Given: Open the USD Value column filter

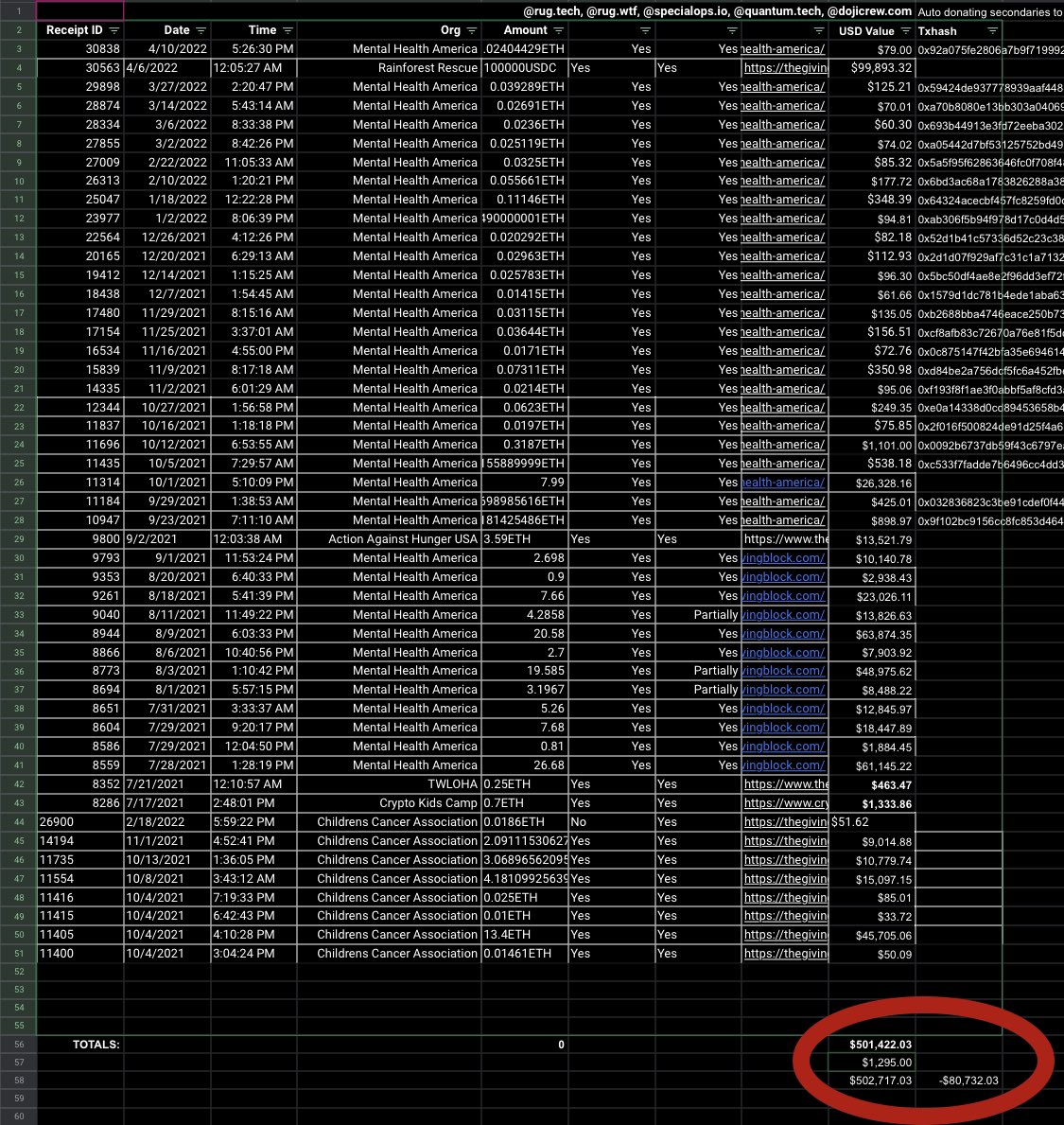Looking at the screenshot, I should coord(905,31).
